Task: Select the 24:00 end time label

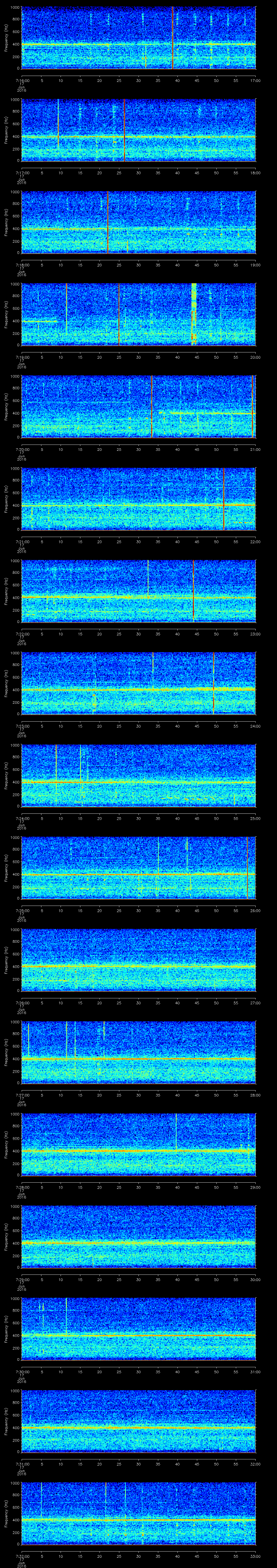Action: click(x=256, y=726)
